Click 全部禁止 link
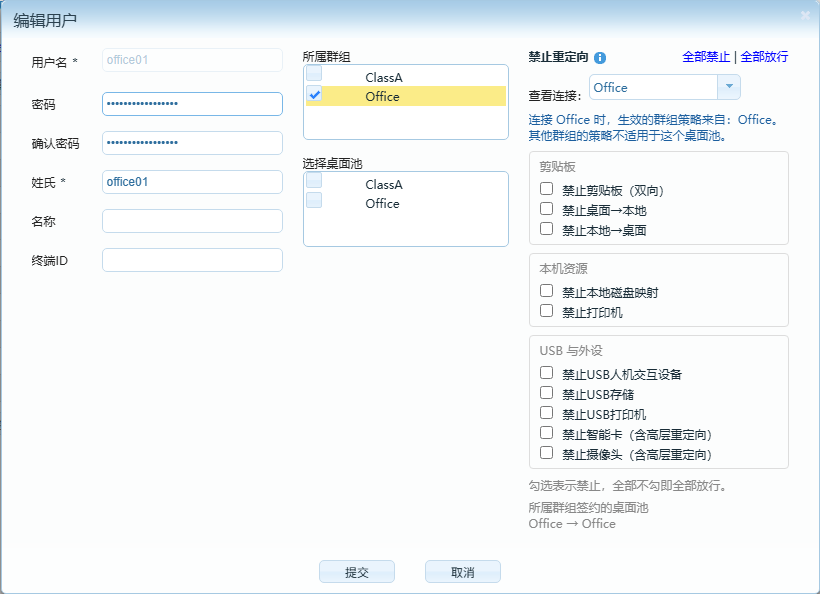This screenshot has width=820, height=594. point(706,56)
